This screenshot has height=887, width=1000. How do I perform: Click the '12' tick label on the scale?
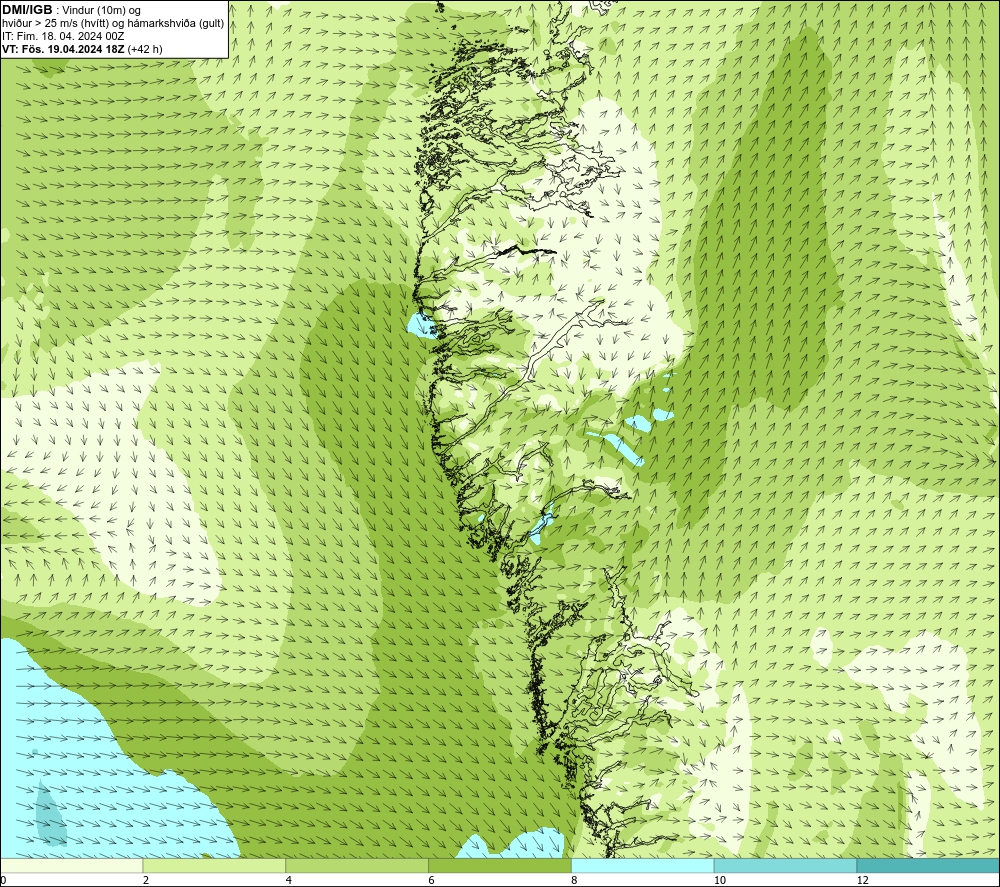point(862,880)
